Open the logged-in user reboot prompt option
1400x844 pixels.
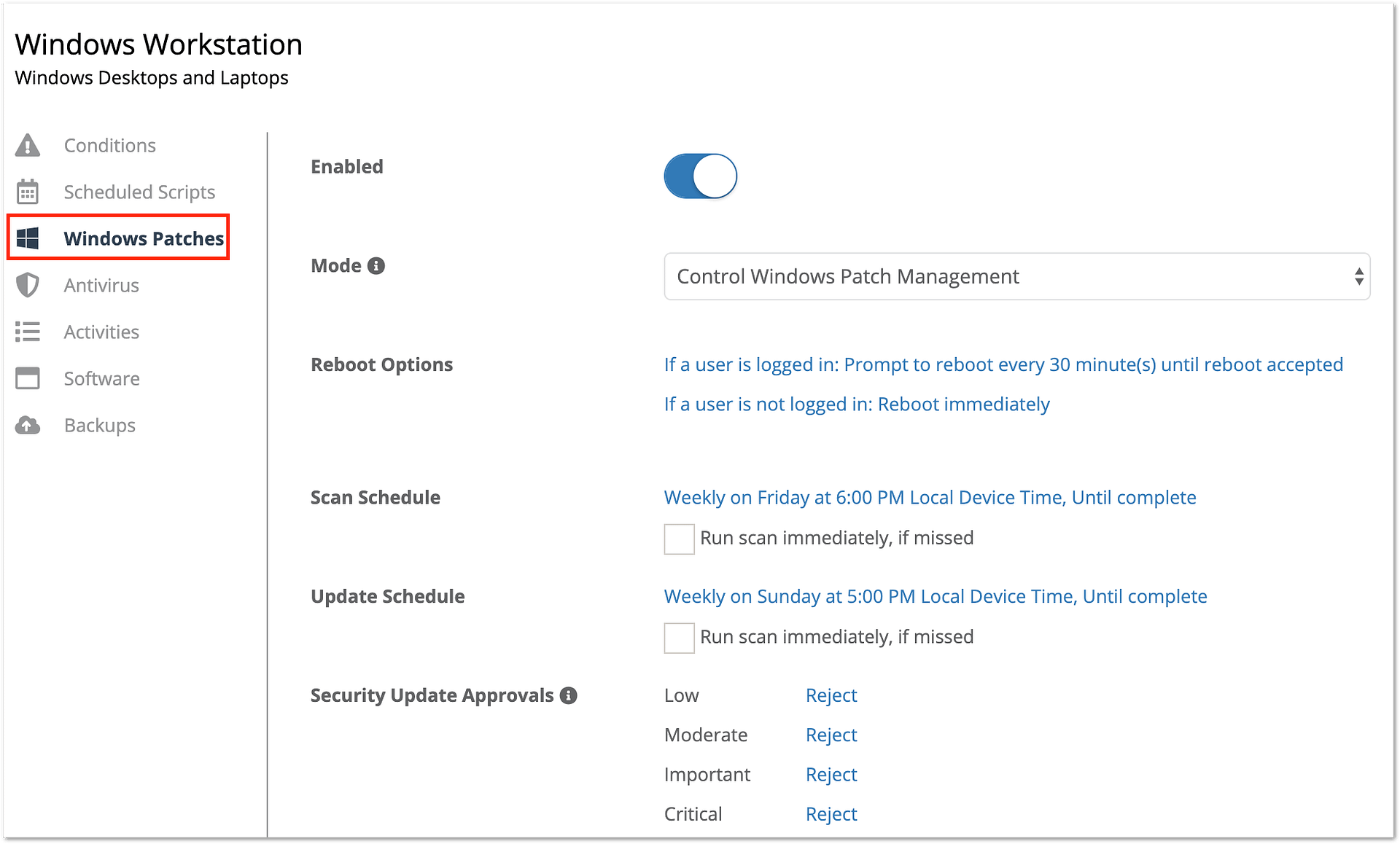tap(1003, 364)
